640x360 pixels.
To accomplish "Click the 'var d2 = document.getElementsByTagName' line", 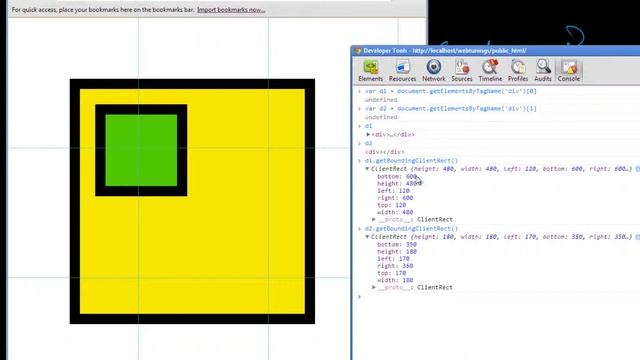I will click(x=451, y=109).
